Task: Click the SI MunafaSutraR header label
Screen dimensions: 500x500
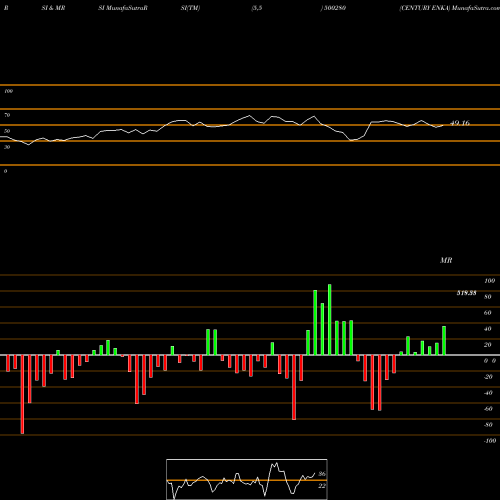Action: (123, 8)
